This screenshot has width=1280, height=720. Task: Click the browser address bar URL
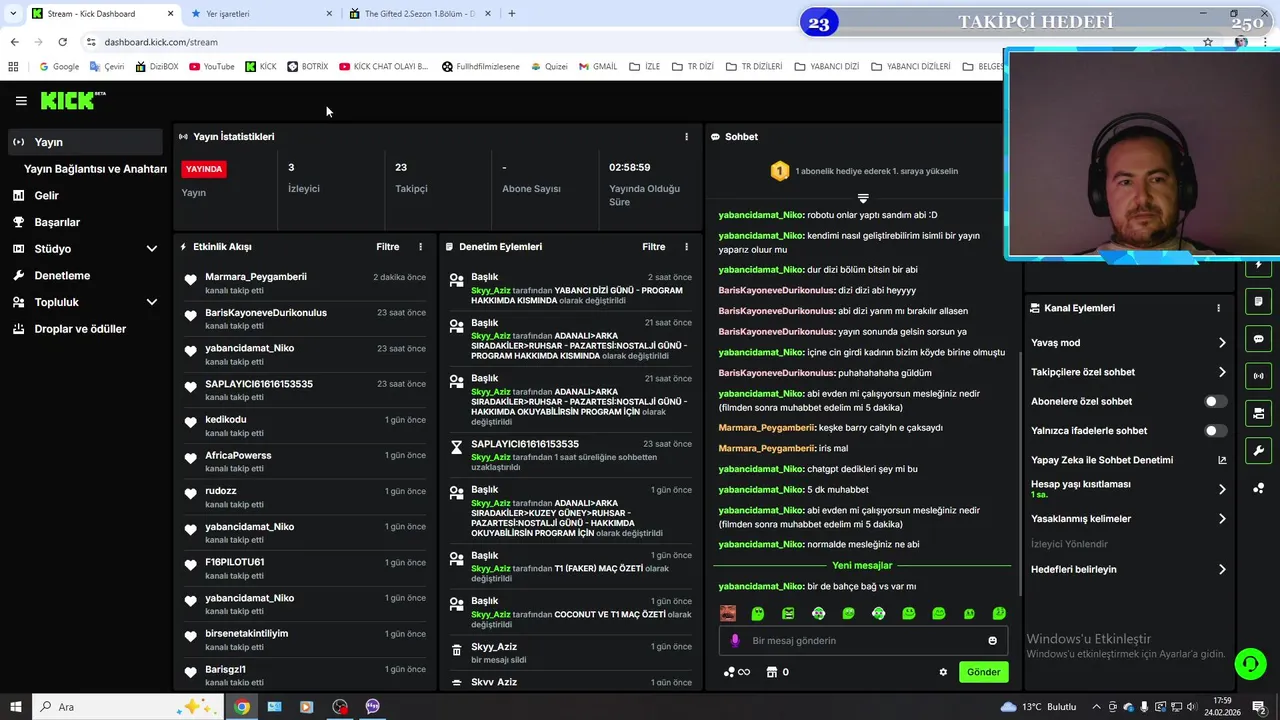click(161, 42)
